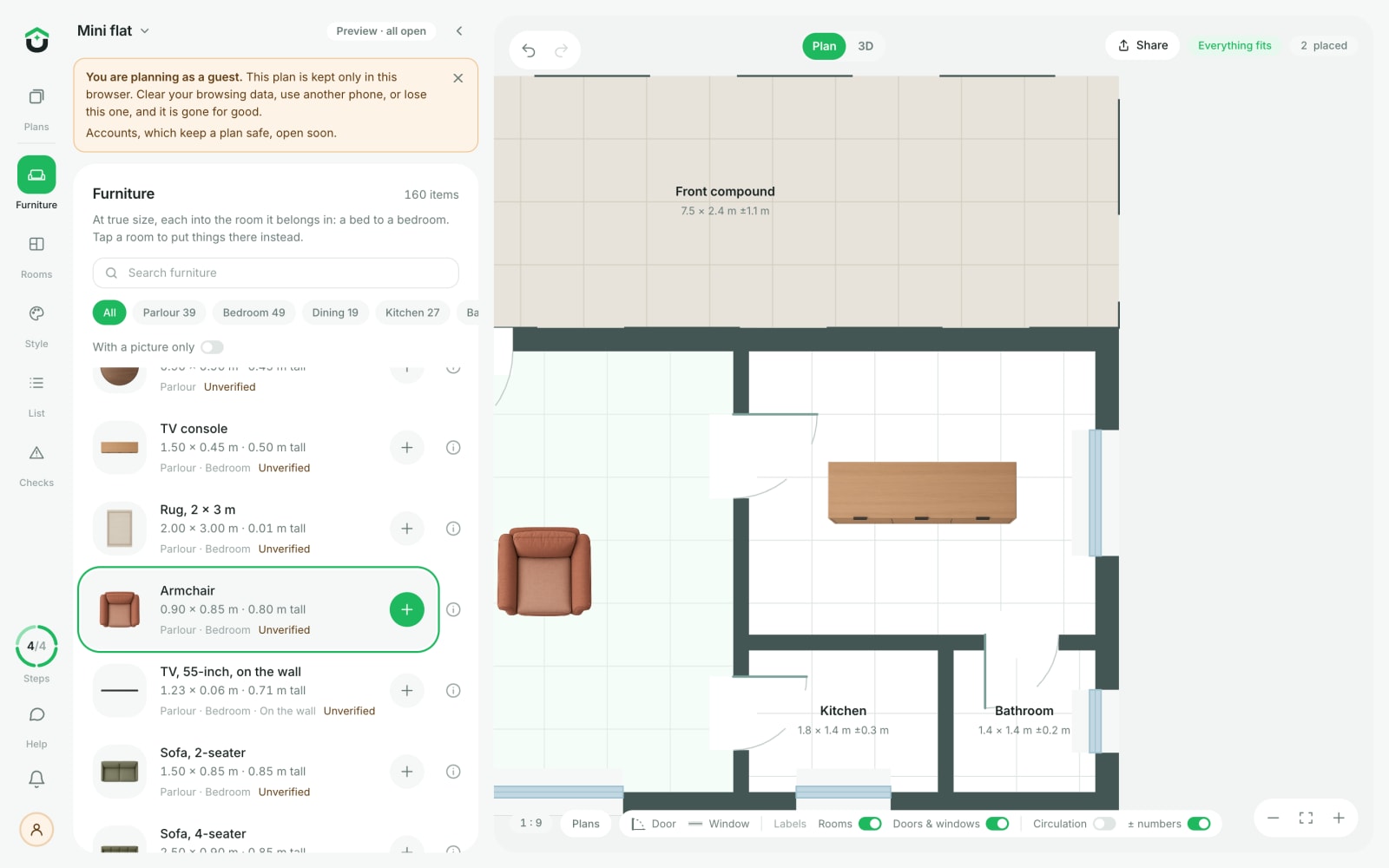Open the Rooms sidebar section
The width and height of the screenshot is (1389, 868).
tap(36, 257)
